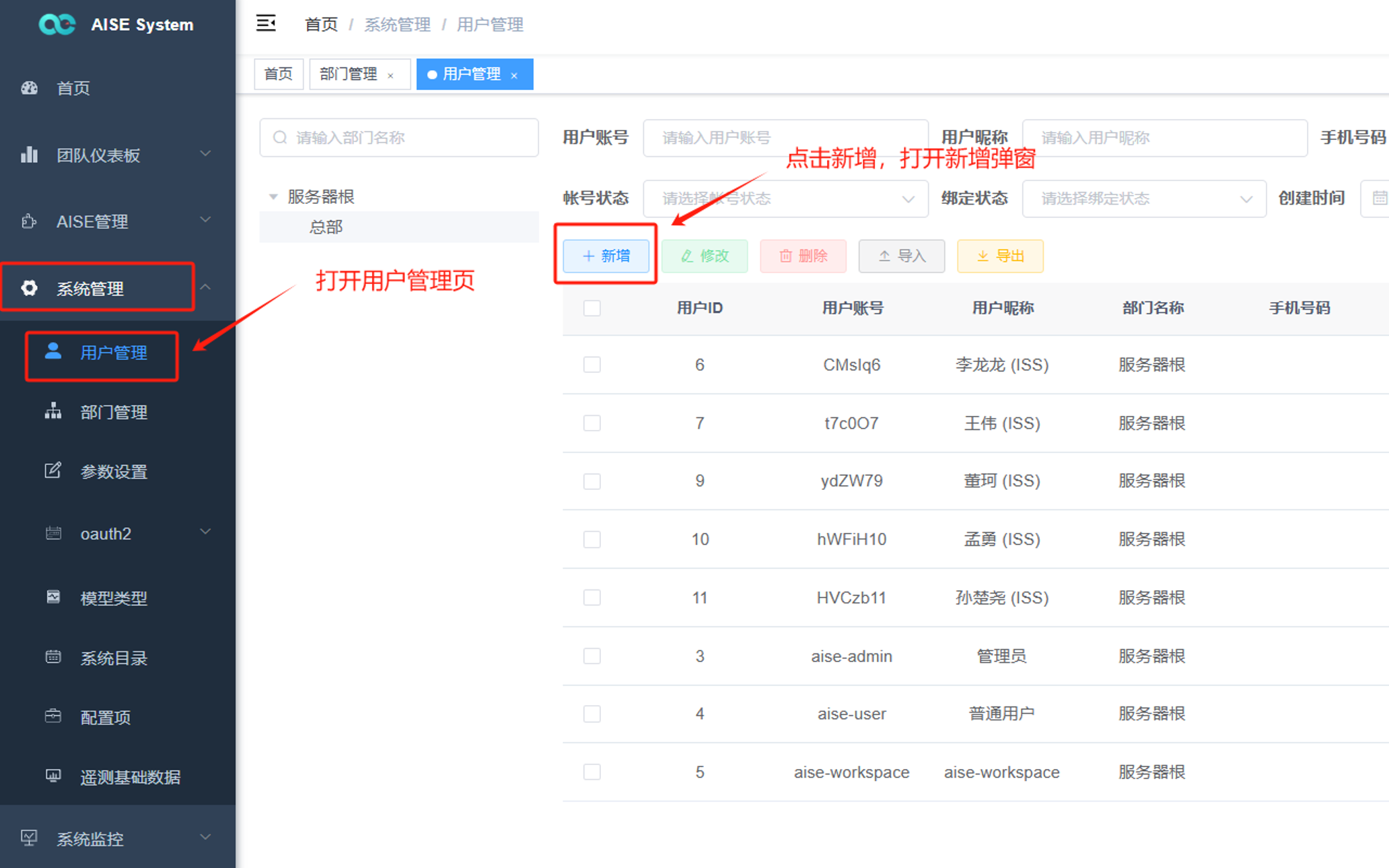Select all rows via header checkbox
The width and height of the screenshot is (1389, 868).
[592, 308]
